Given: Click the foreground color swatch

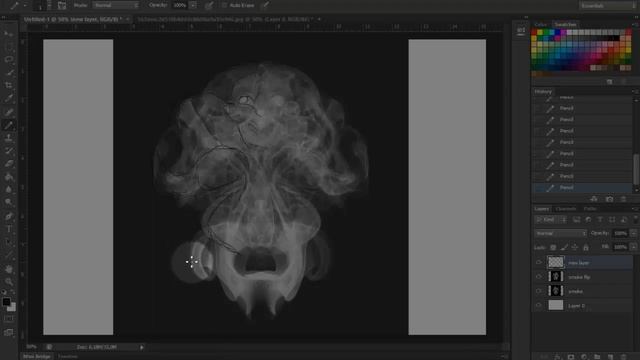Looking at the screenshot, I should click(x=6, y=302).
